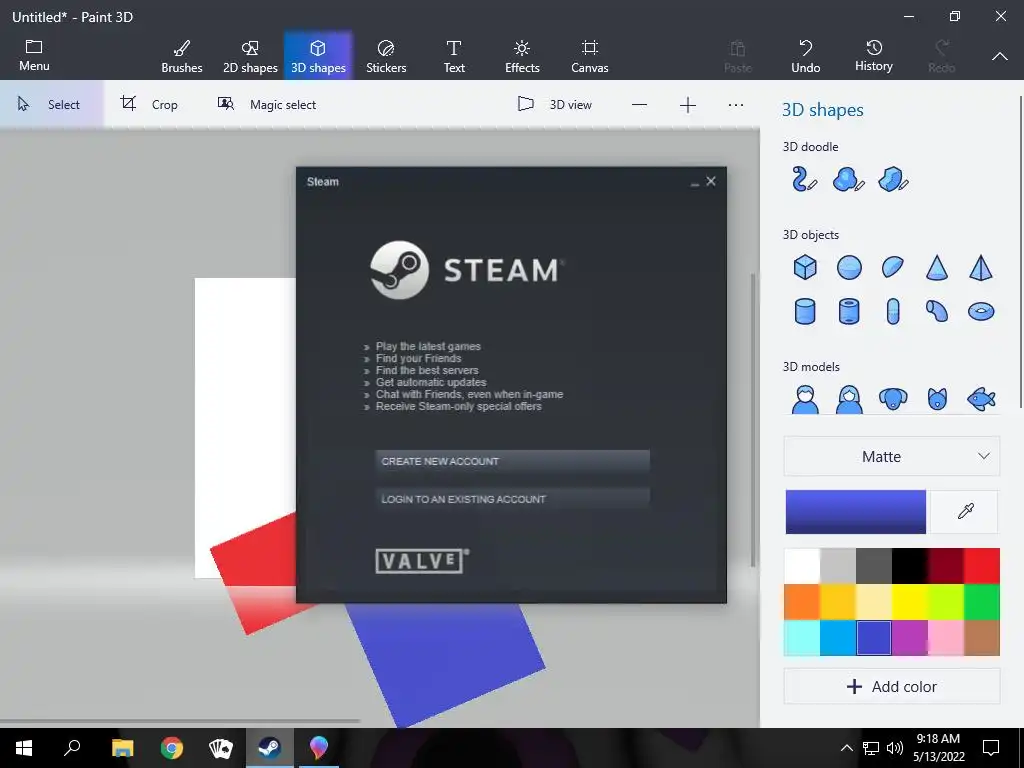
Task: Pick the cone 3D object
Action: [936, 267]
